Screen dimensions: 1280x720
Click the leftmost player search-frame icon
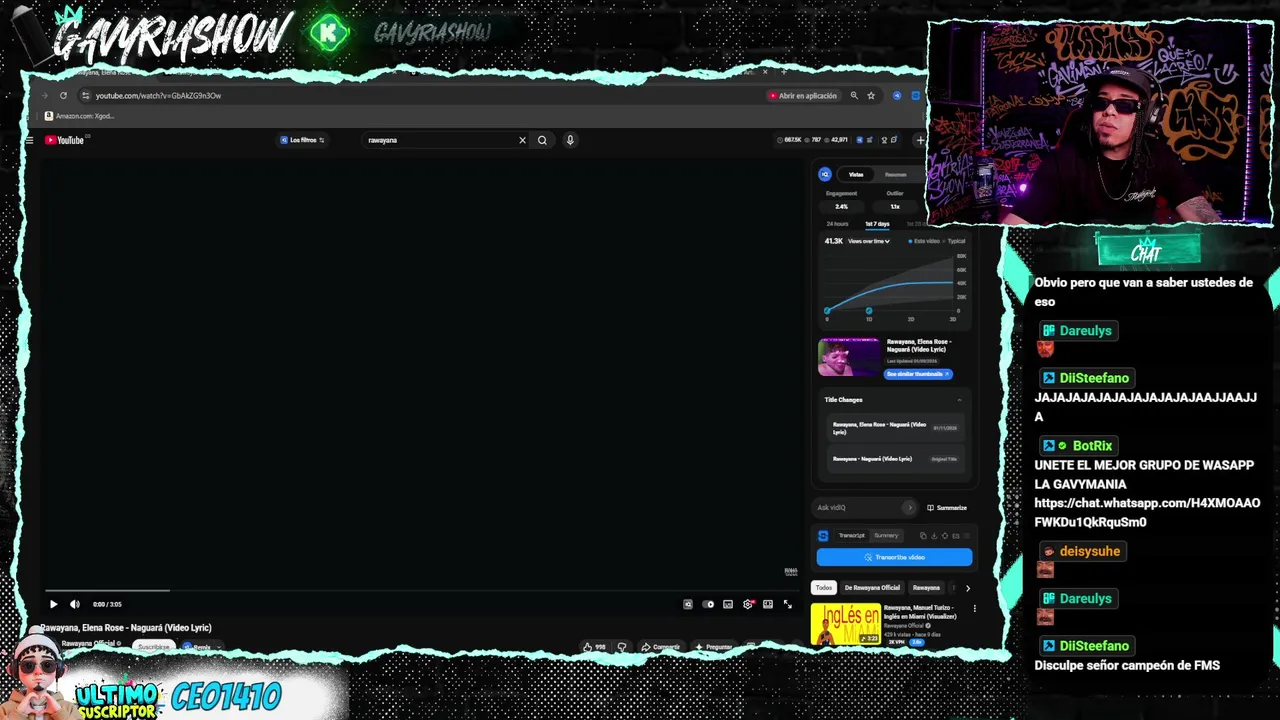(x=688, y=604)
